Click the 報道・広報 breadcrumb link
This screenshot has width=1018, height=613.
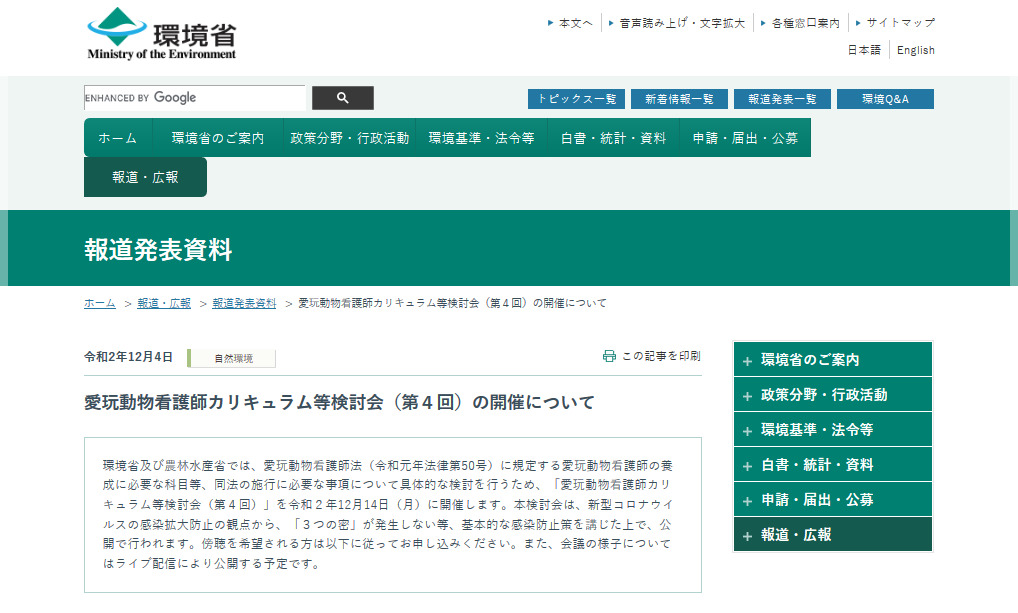point(162,304)
